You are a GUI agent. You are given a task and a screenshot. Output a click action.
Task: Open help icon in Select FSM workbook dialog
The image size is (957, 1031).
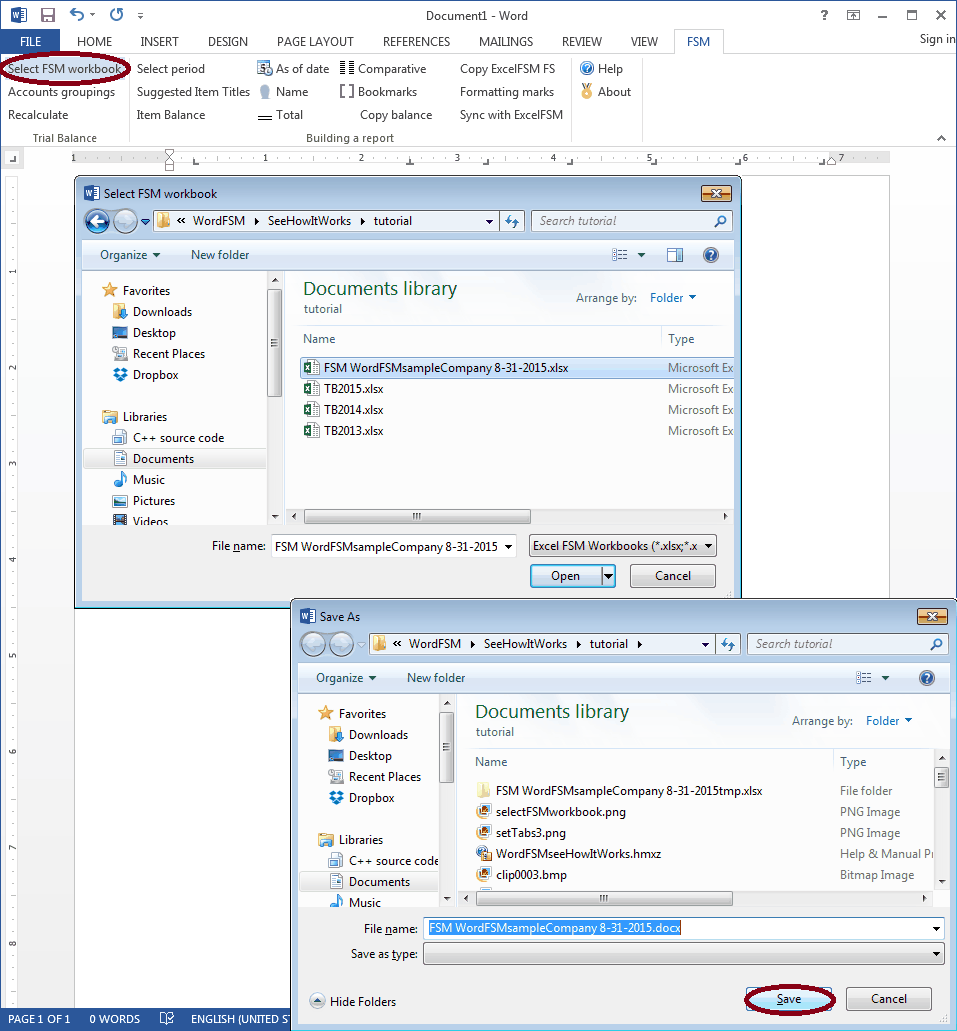tap(711, 254)
